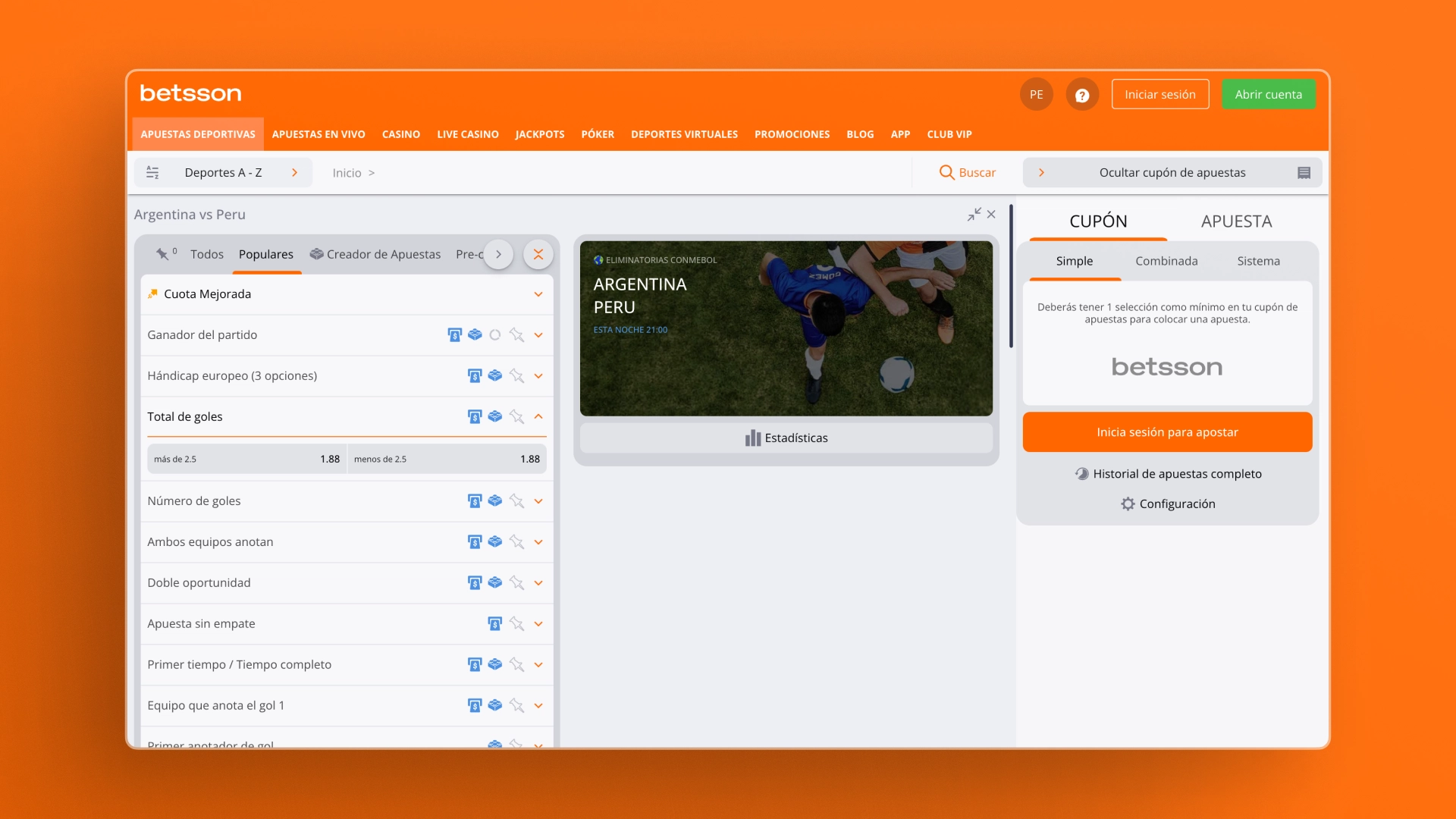Expand the Doble oportunidad market chevron
This screenshot has width=1456, height=819.
pyautogui.click(x=538, y=582)
